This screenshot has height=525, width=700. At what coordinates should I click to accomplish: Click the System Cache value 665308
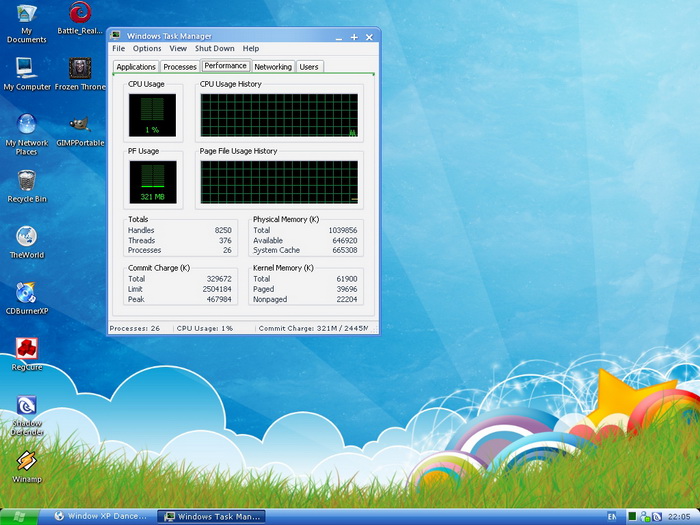345,250
